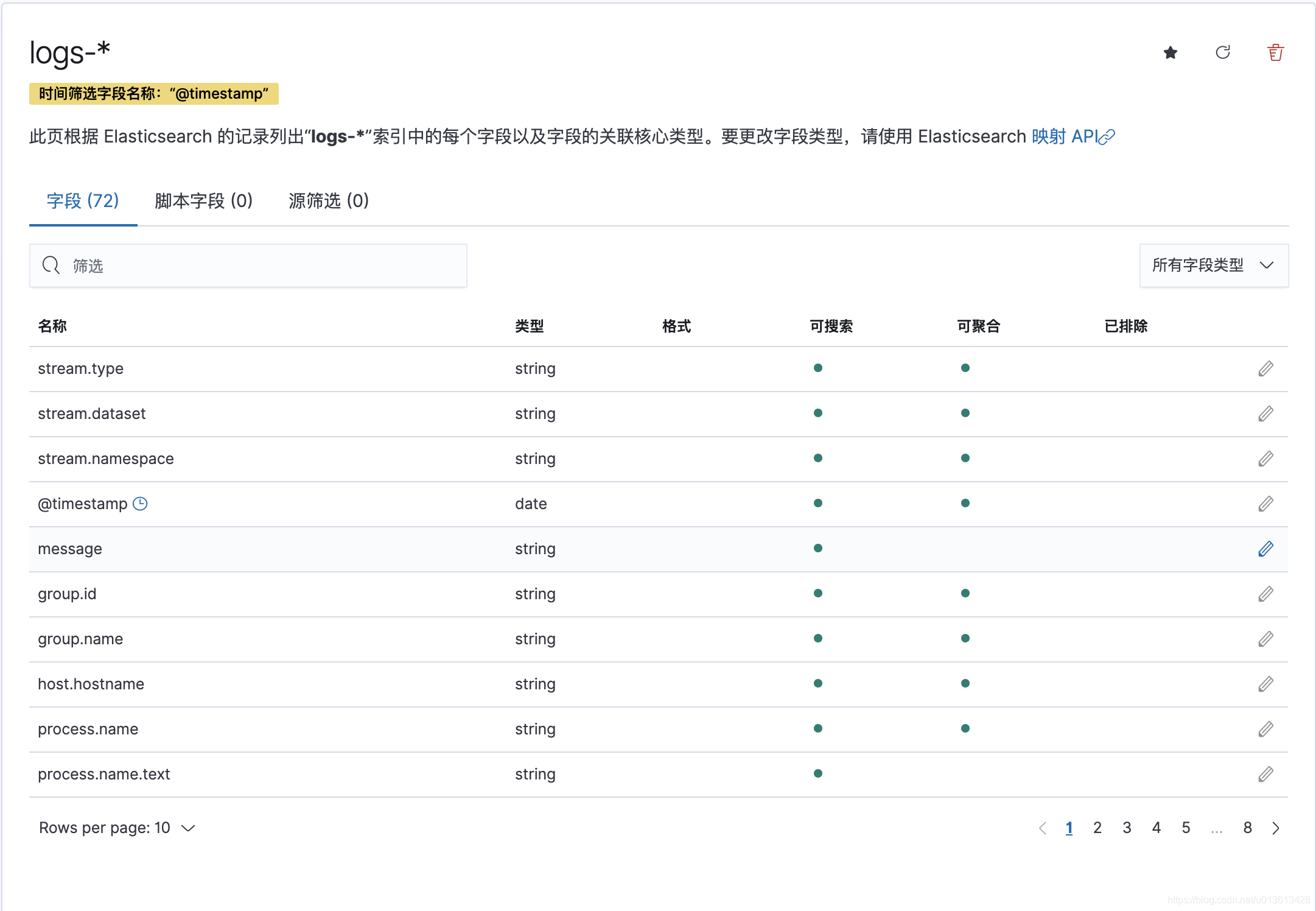
Task: Go to next page arrow
Action: coord(1276,828)
